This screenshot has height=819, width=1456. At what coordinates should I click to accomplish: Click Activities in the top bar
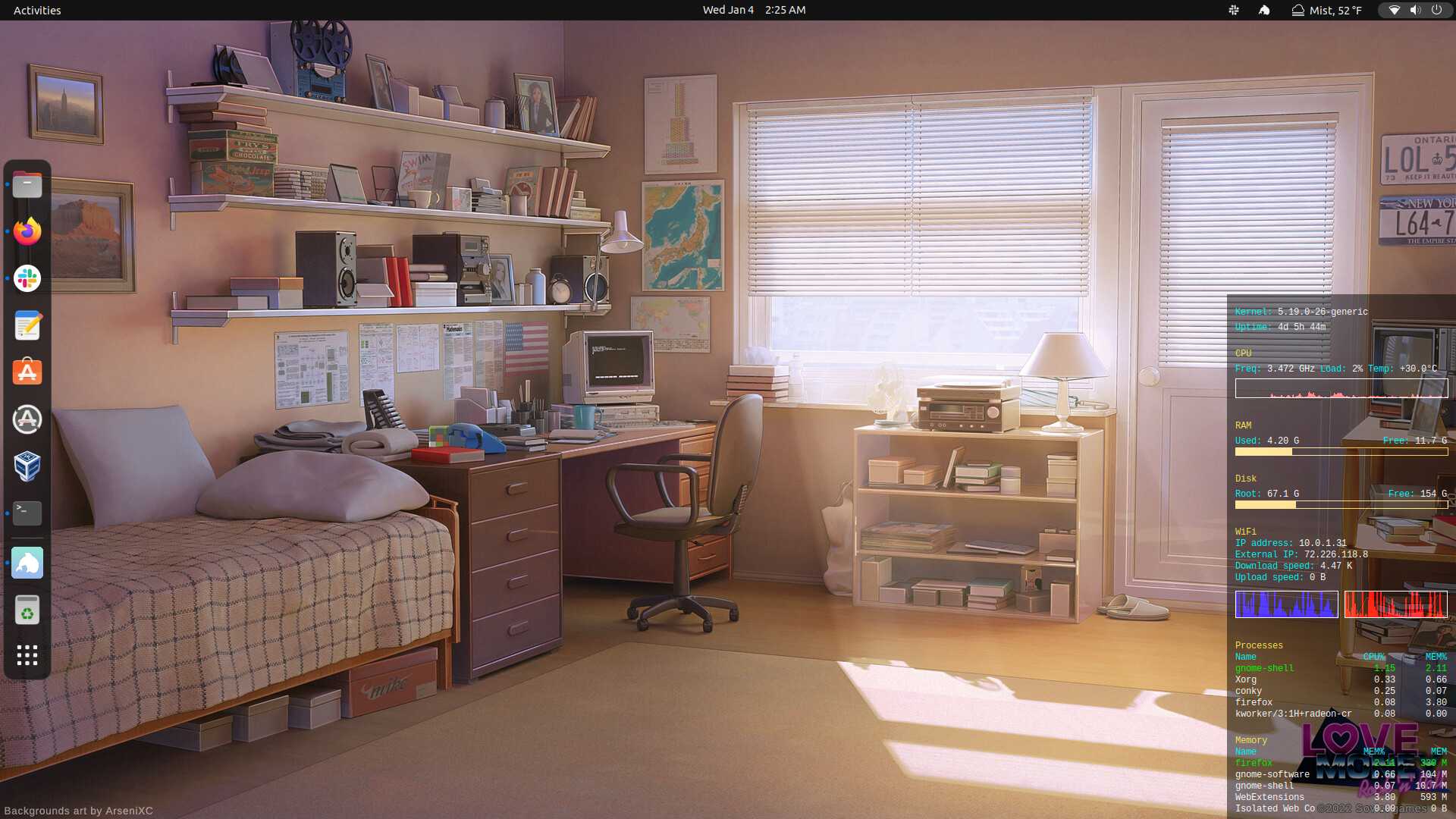(37, 10)
